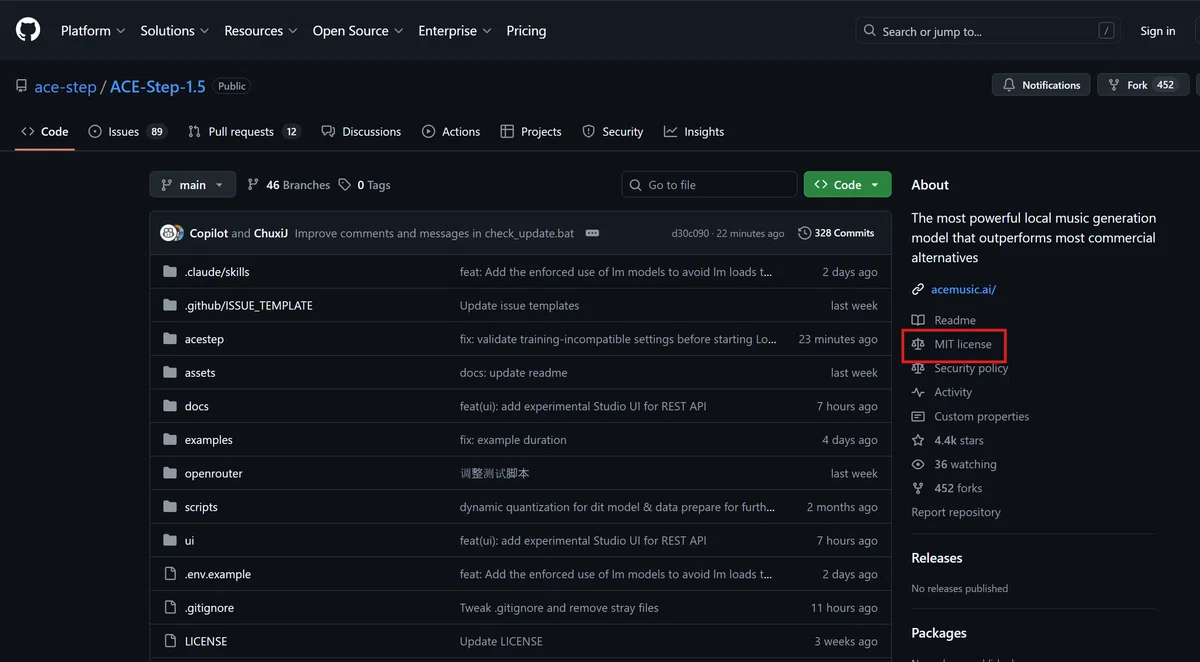Open the Resources dropdown

point(261,31)
